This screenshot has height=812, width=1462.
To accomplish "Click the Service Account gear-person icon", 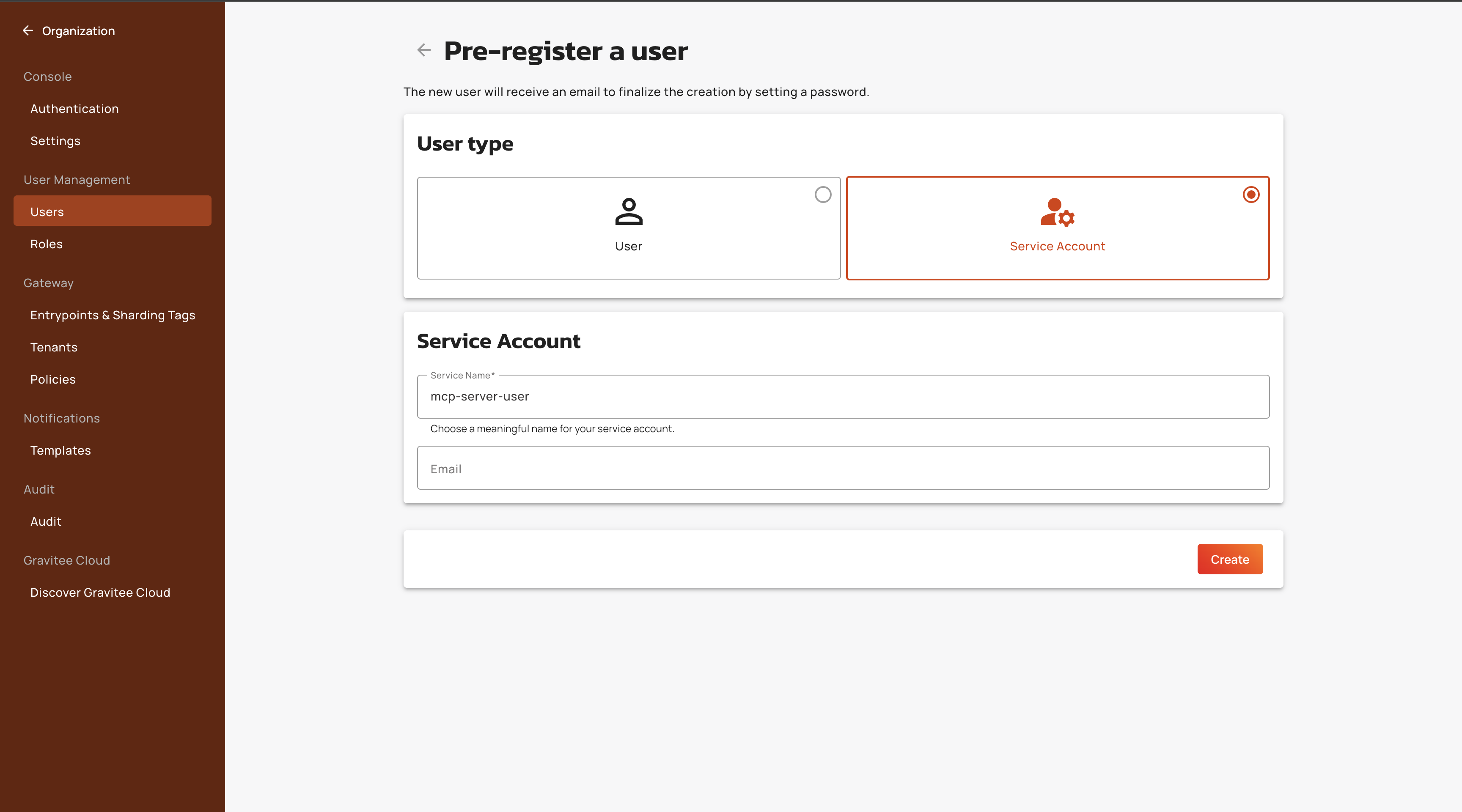I will (1057, 212).
